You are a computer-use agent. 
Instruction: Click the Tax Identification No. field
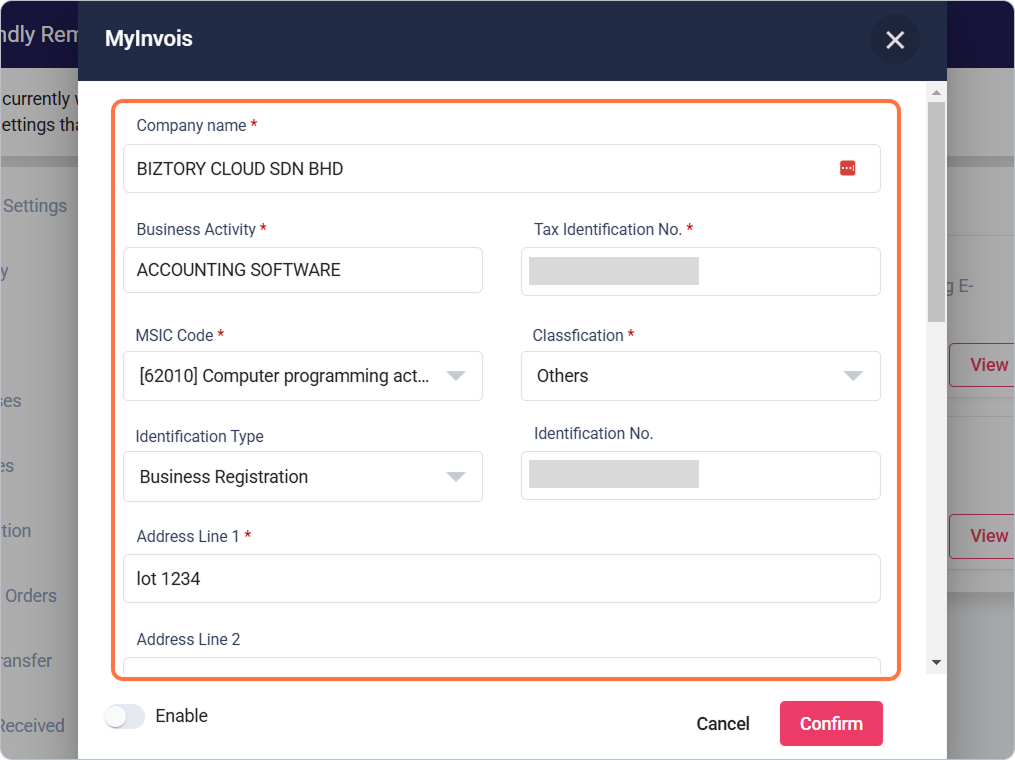click(700, 271)
